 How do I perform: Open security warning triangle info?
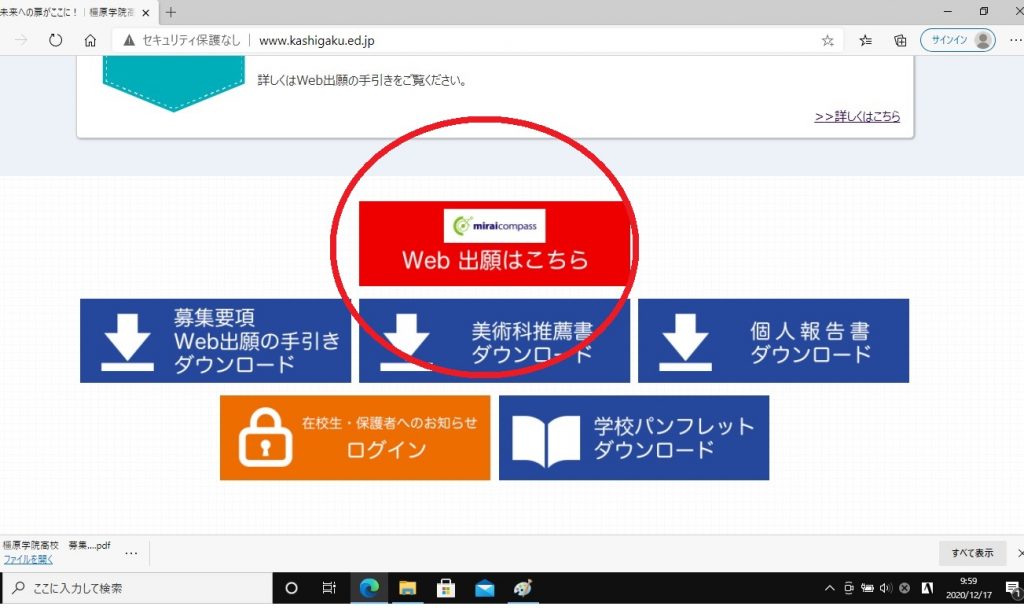pyautogui.click(x=129, y=40)
